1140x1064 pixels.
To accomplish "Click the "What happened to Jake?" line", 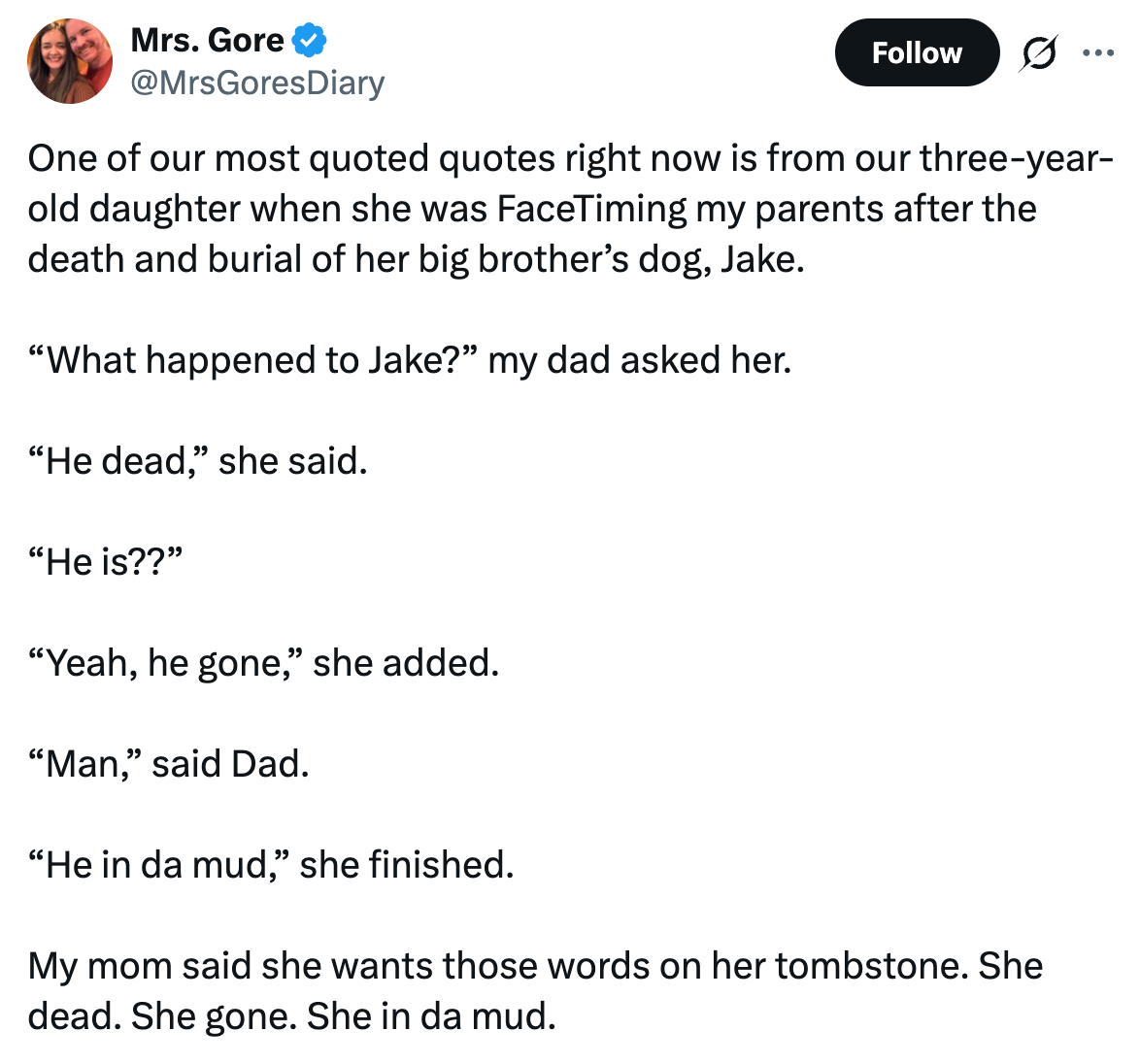I will [409, 360].
